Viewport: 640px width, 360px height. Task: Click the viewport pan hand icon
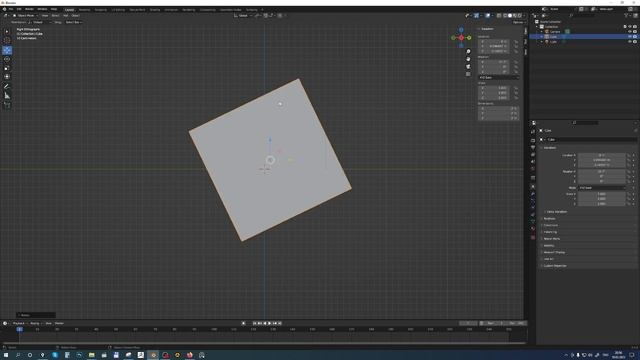(x=468, y=59)
